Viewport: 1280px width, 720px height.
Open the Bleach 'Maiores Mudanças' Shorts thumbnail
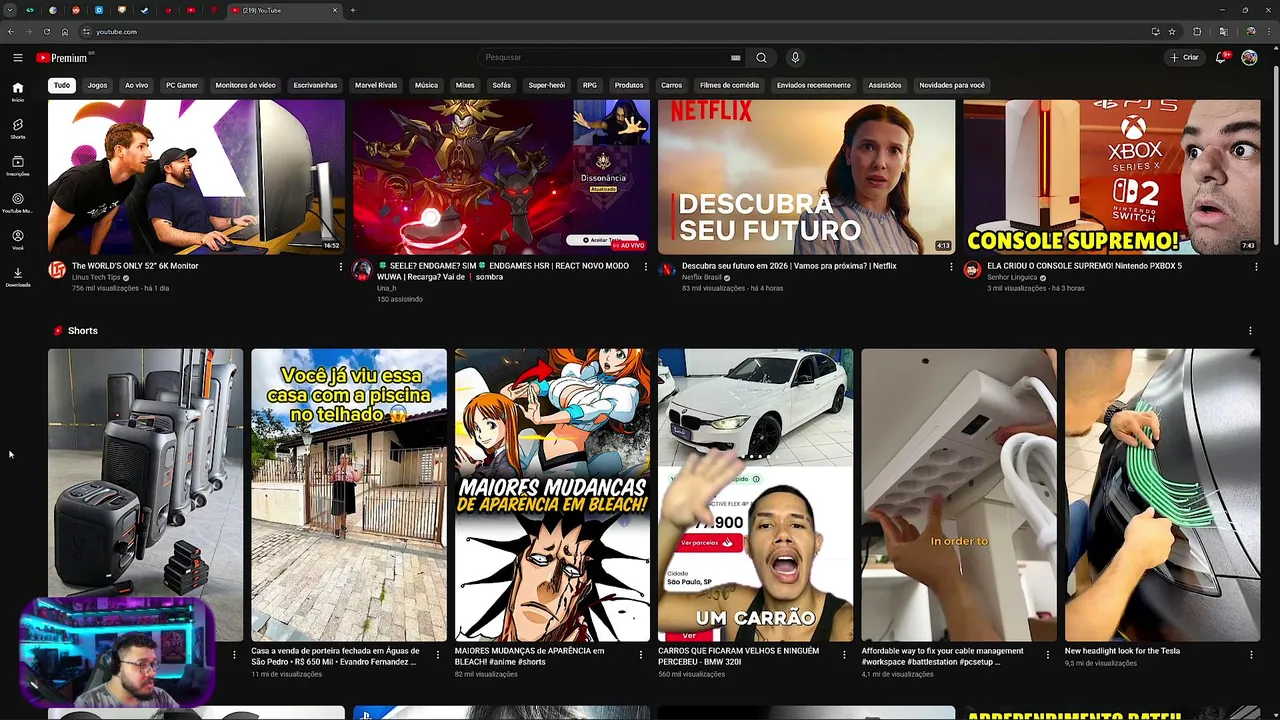tap(552, 495)
